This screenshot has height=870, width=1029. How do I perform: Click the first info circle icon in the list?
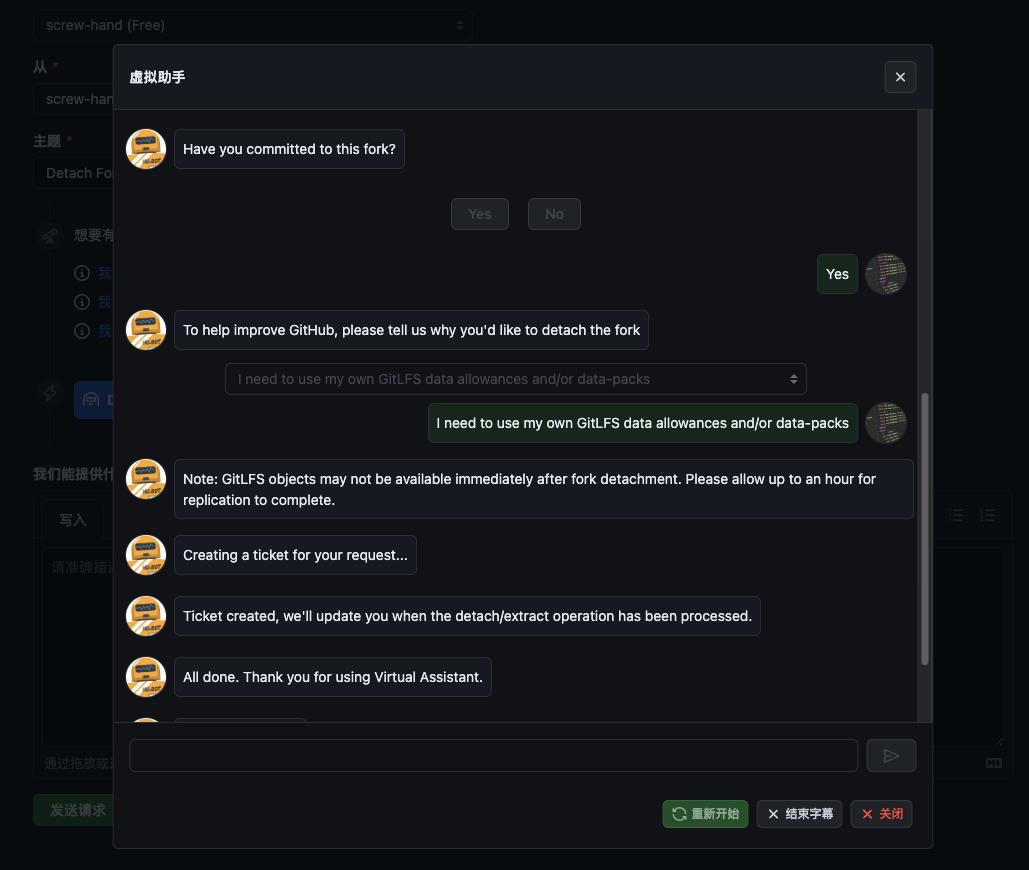(82, 273)
